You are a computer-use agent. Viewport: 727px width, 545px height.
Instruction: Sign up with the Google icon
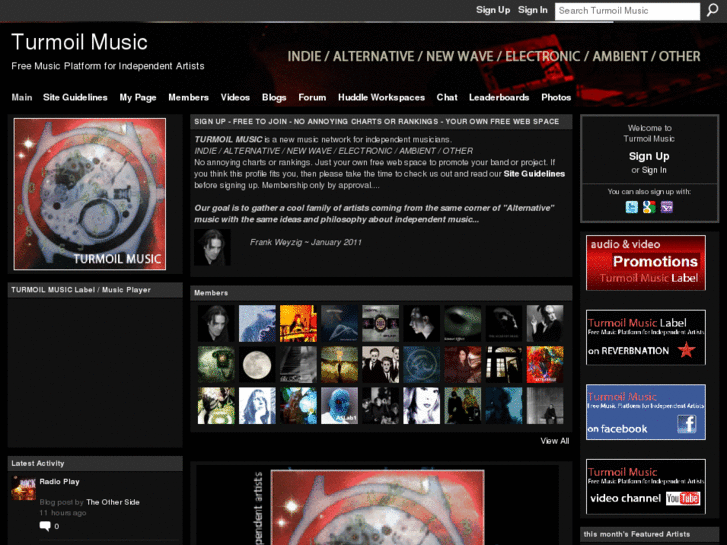pos(649,207)
